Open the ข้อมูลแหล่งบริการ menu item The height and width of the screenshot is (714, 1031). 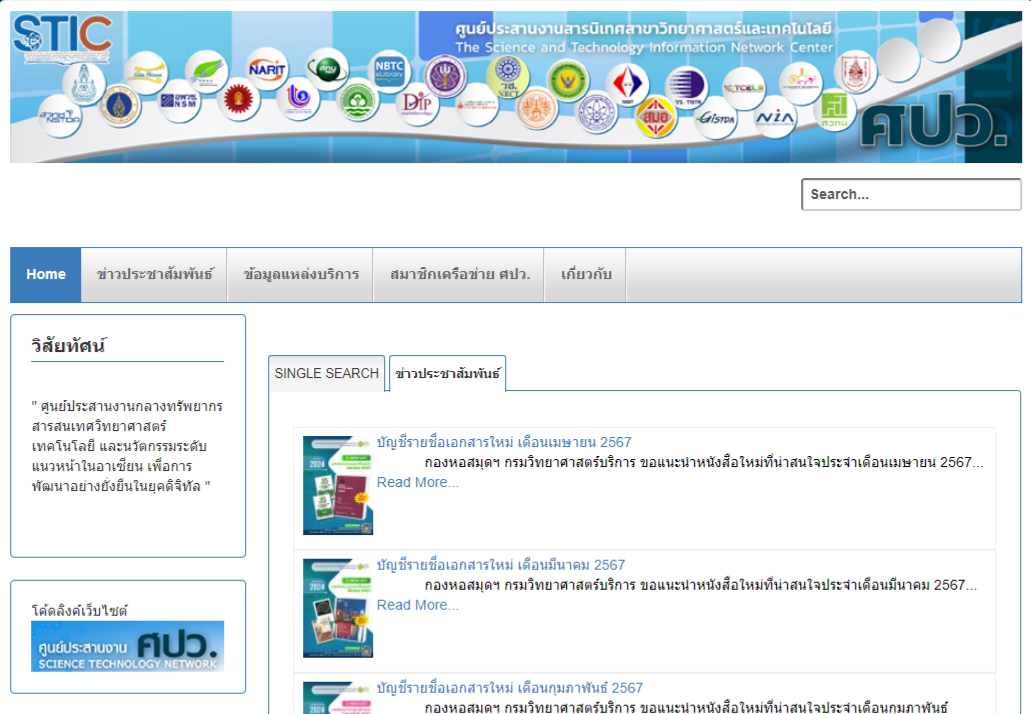301,275
